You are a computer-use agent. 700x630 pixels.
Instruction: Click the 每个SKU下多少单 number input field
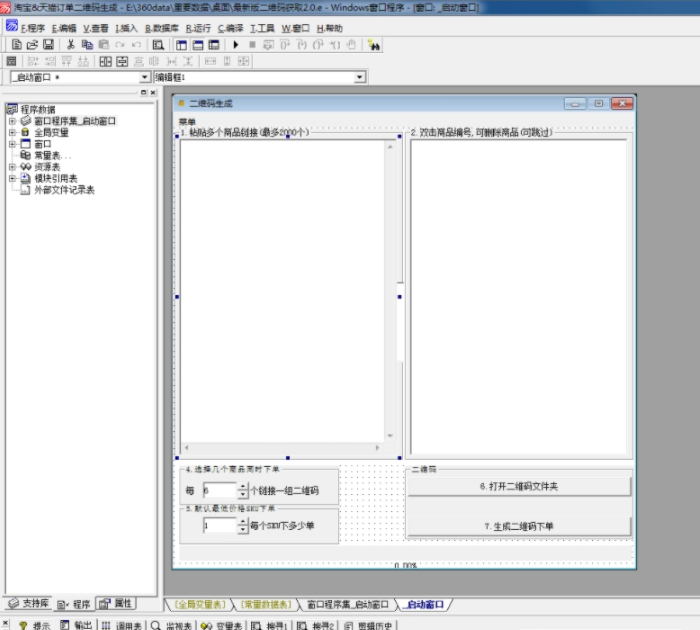point(219,525)
